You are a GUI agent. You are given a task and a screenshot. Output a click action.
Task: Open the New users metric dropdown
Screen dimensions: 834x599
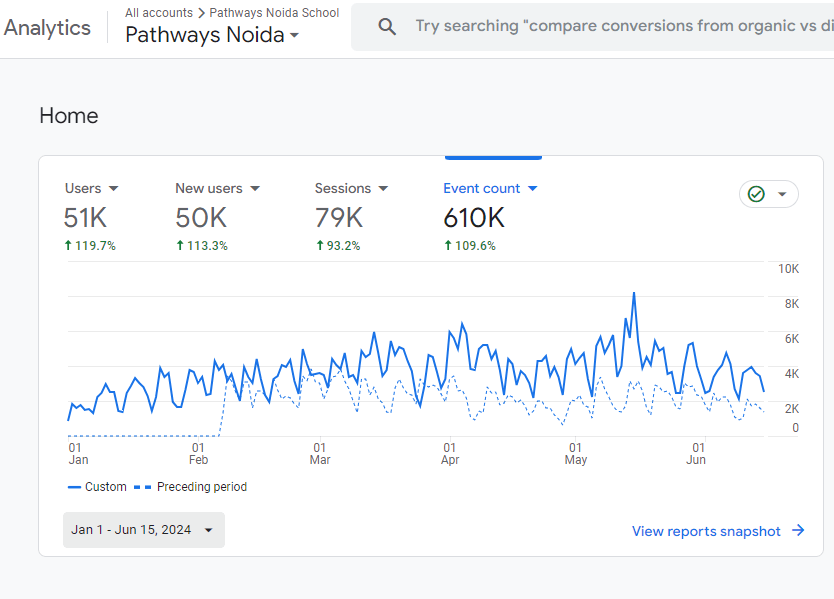[x=255, y=188]
